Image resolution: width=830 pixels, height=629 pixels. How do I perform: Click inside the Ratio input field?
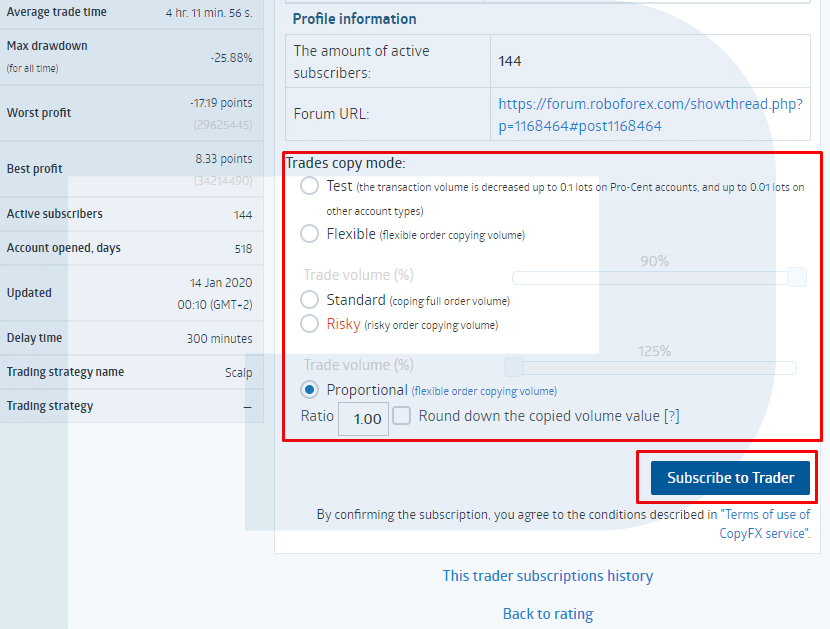click(362, 418)
